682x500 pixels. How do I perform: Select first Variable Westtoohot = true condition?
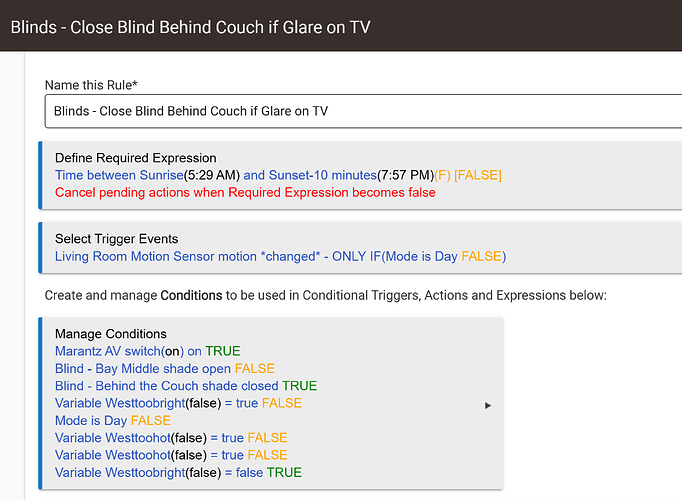point(171,438)
